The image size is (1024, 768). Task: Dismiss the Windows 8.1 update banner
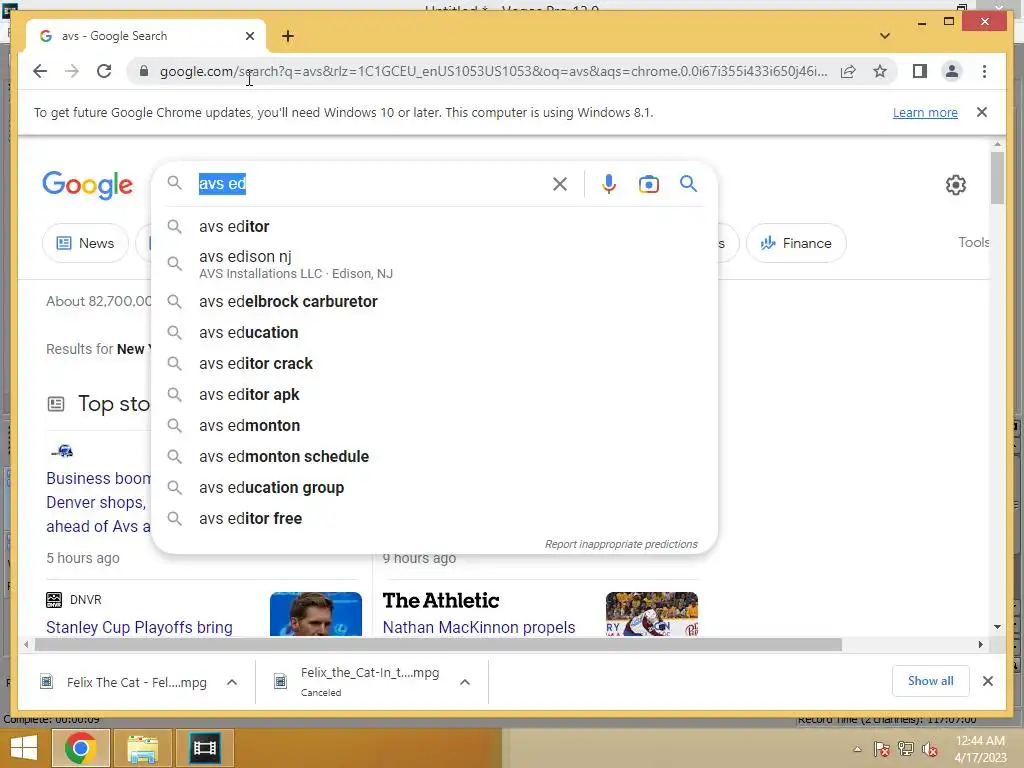pyautogui.click(x=982, y=112)
